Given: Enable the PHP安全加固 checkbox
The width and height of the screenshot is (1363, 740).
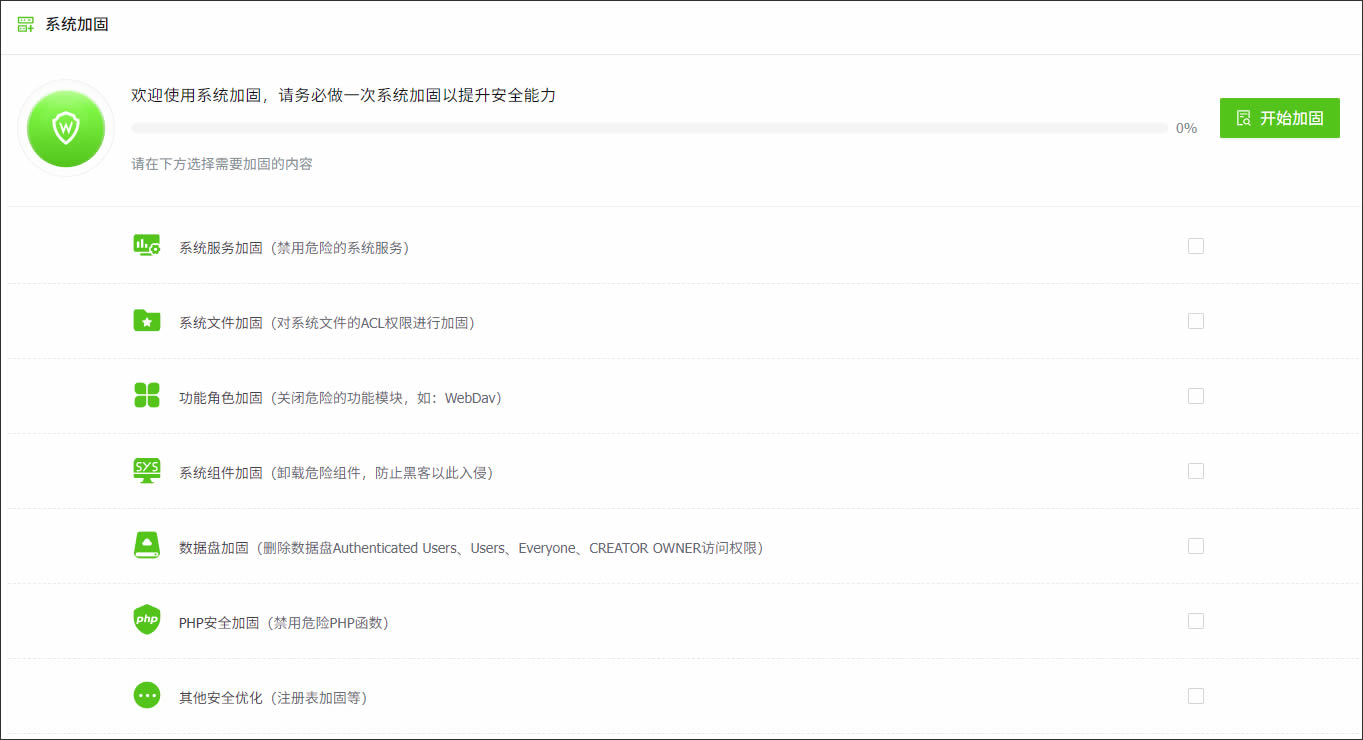Looking at the screenshot, I should coord(1195,621).
